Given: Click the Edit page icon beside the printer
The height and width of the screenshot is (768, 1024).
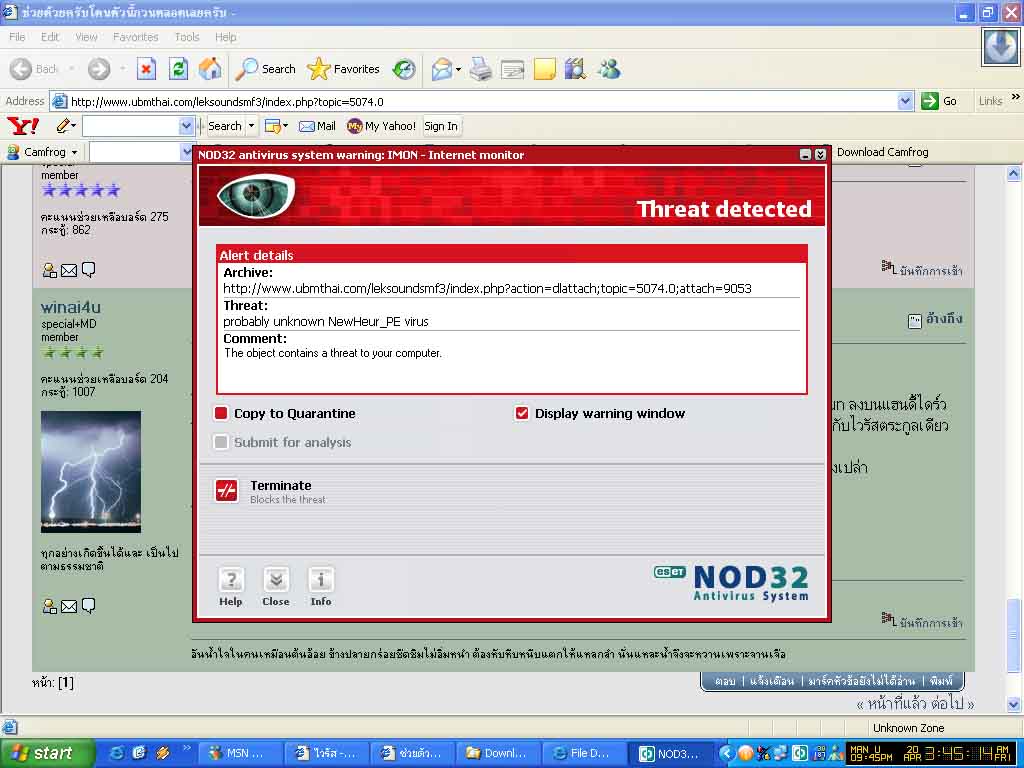Looking at the screenshot, I should [x=513, y=69].
